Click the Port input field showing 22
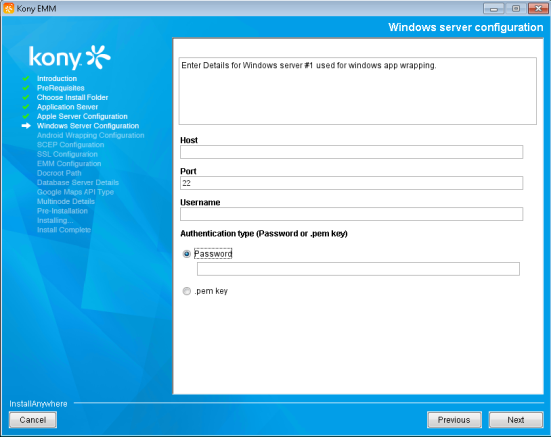Viewport: 551px width, 437px height. pos(351,183)
